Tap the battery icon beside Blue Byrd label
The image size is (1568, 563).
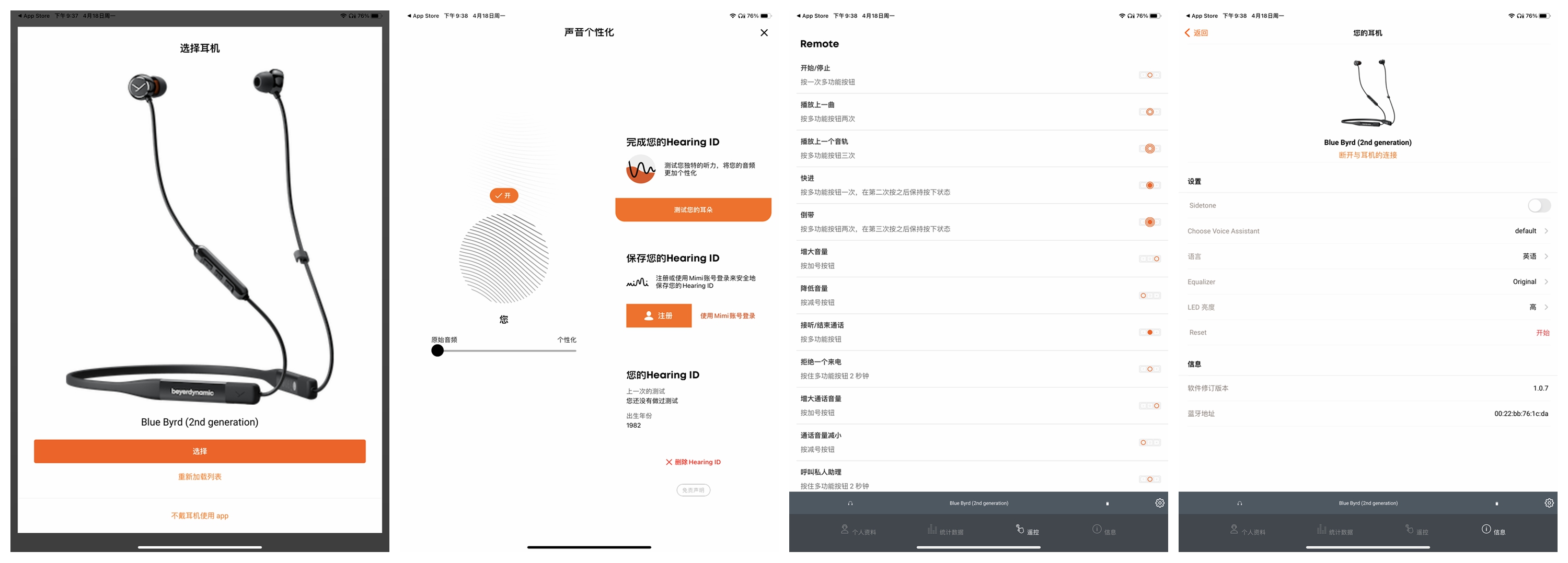pyautogui.click(x=1108, y=503)
